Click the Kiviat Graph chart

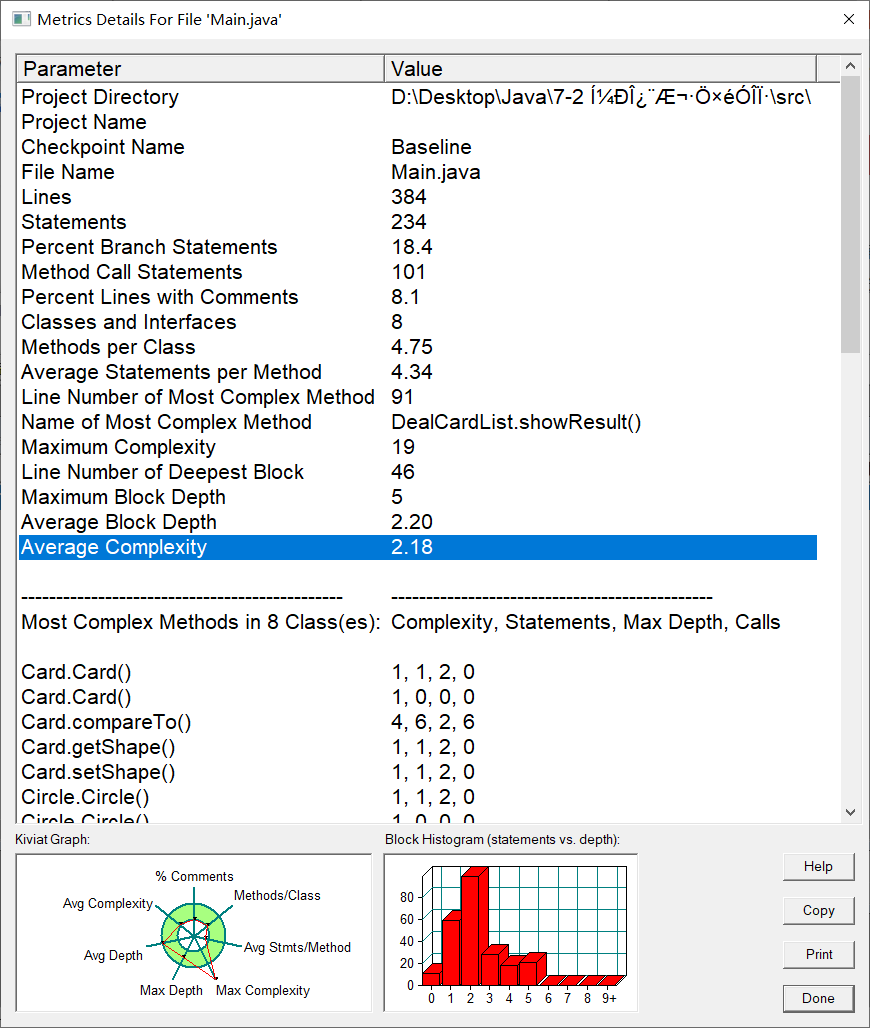coord(194,933)
